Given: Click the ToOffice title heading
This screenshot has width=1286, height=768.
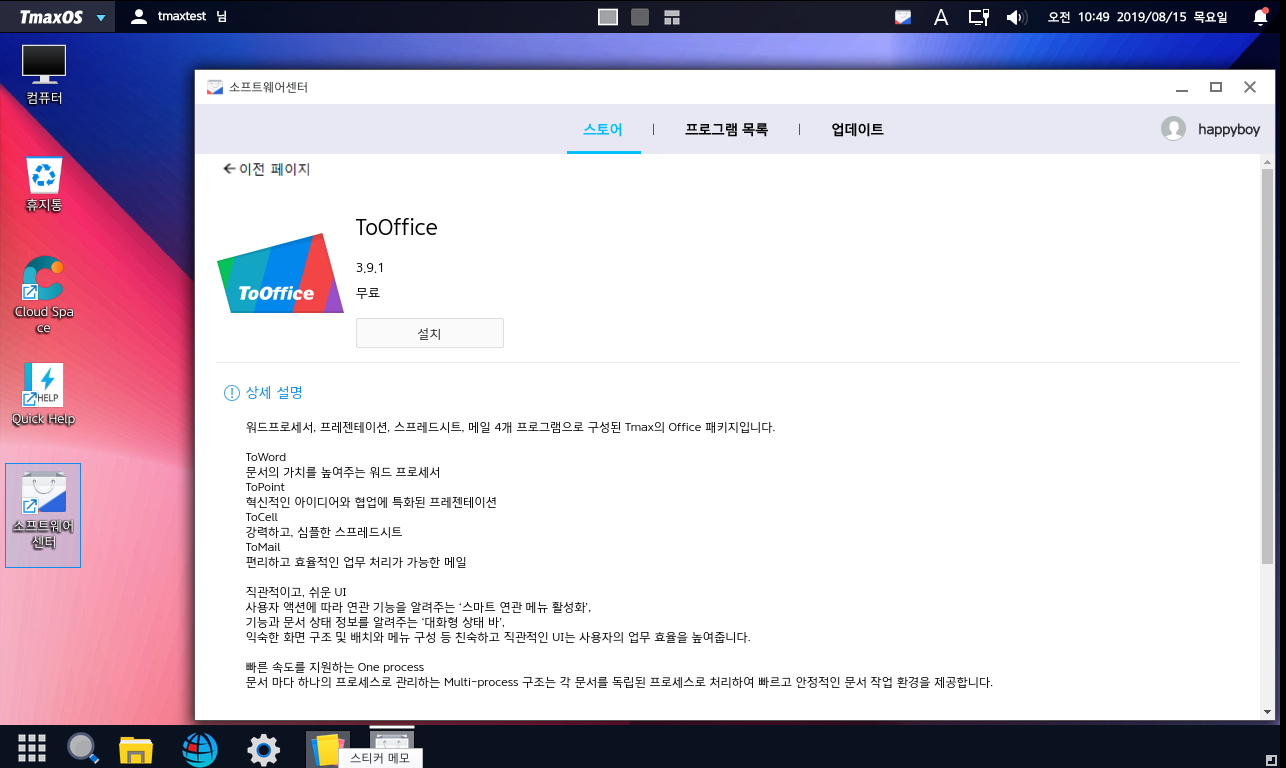Looking at the screenshot, I should click(x=397, y=228).
